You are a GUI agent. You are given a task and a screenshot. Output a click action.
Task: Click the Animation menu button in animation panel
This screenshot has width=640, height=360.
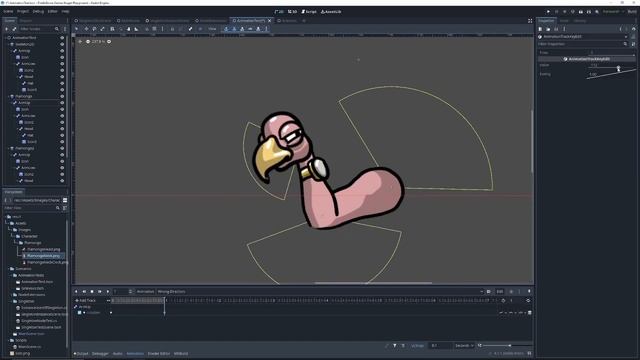click(x=145, y=292)
